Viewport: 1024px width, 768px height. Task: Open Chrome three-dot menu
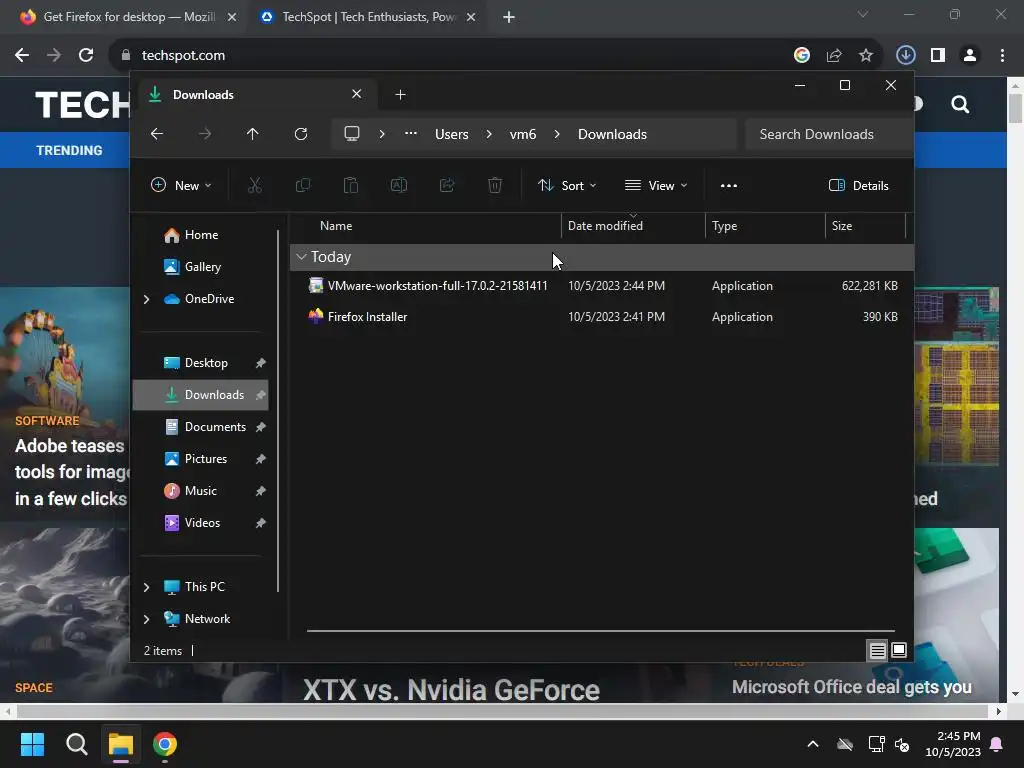1002,55
